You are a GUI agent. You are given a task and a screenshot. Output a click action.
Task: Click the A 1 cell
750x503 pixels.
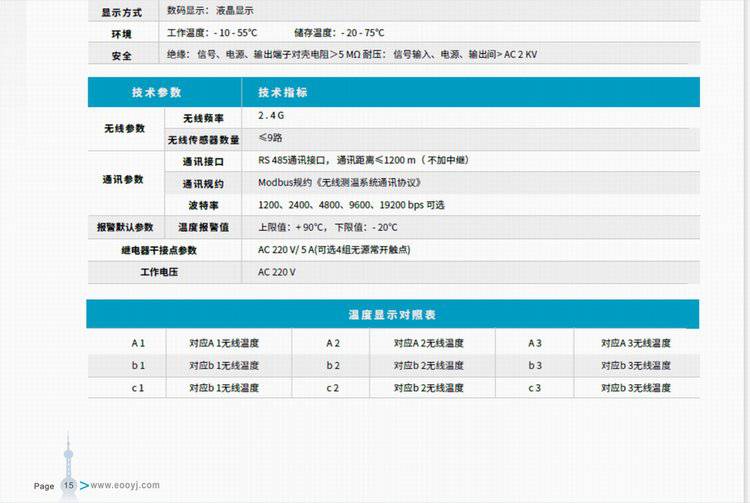coord(138,343)
